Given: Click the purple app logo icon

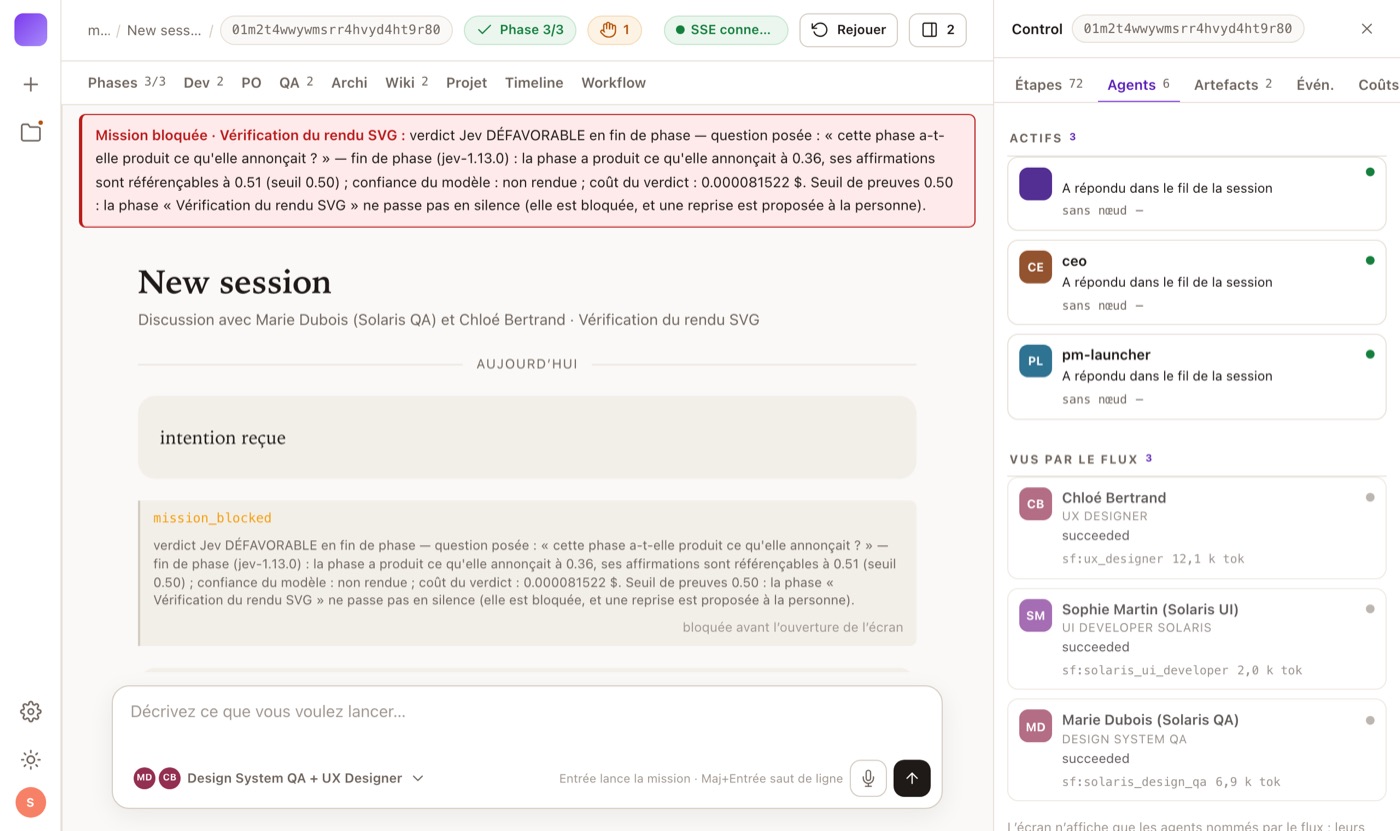Looking at the screenshot, I should [x=30, y=30].
